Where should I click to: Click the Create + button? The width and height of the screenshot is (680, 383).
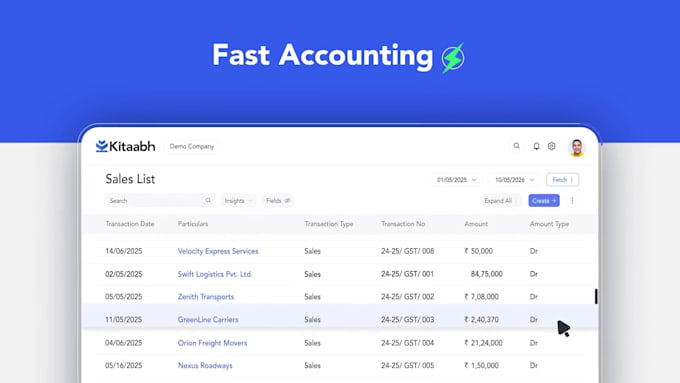pyautogui.click(x=544, y=200)
